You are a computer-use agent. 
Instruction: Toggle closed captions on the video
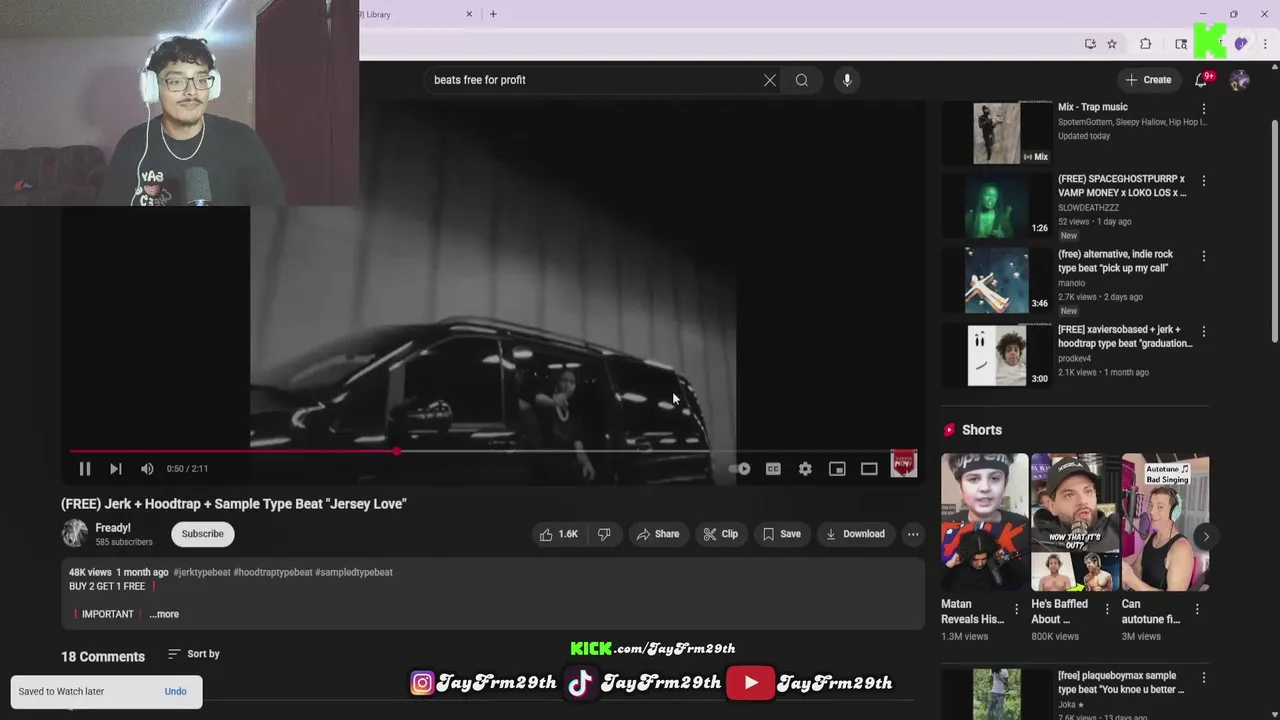773,469
